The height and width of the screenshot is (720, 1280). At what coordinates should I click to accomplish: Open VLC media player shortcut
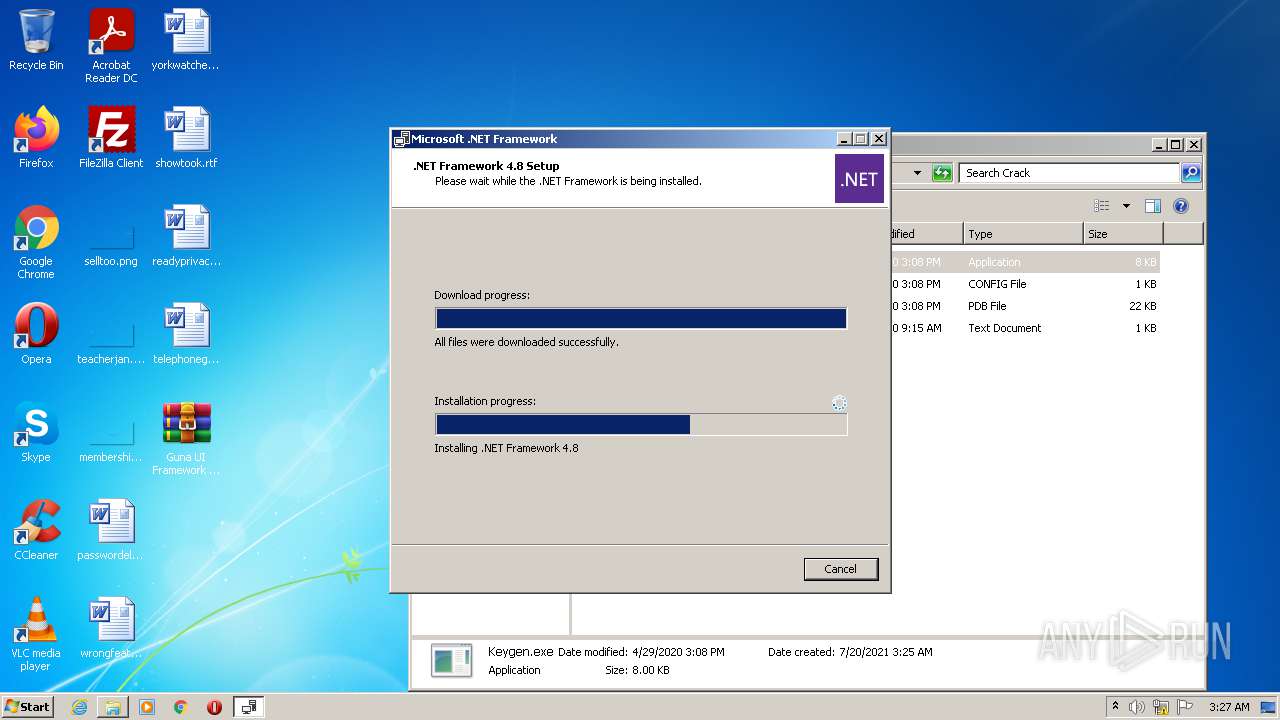36,634
